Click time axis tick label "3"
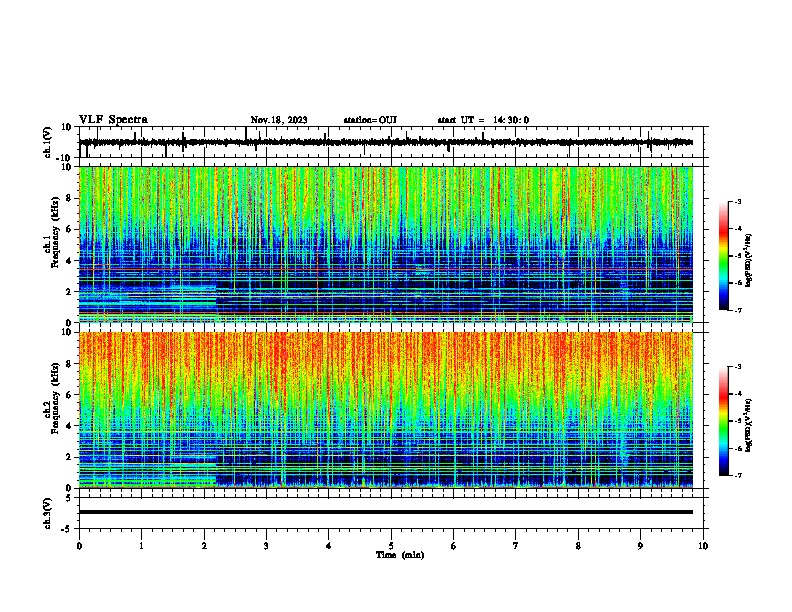This screenshot has height=612, width=792. (x=266, y=546)
